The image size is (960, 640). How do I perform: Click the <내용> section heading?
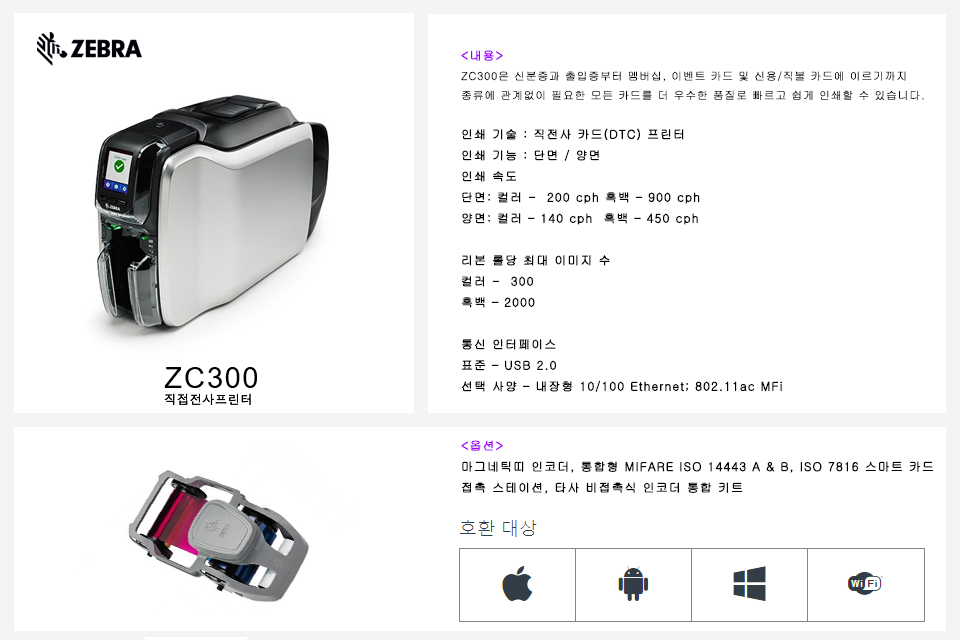tap(482, 56)
